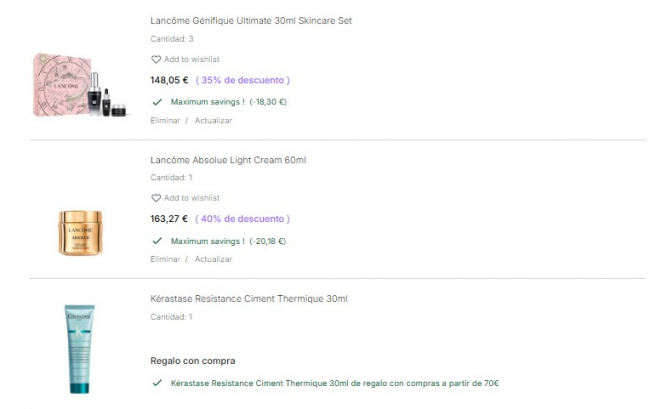Update Génifique Ultimate set with Actualizar
This screenshot has width=650, height=409.
(x=213, y=120)
